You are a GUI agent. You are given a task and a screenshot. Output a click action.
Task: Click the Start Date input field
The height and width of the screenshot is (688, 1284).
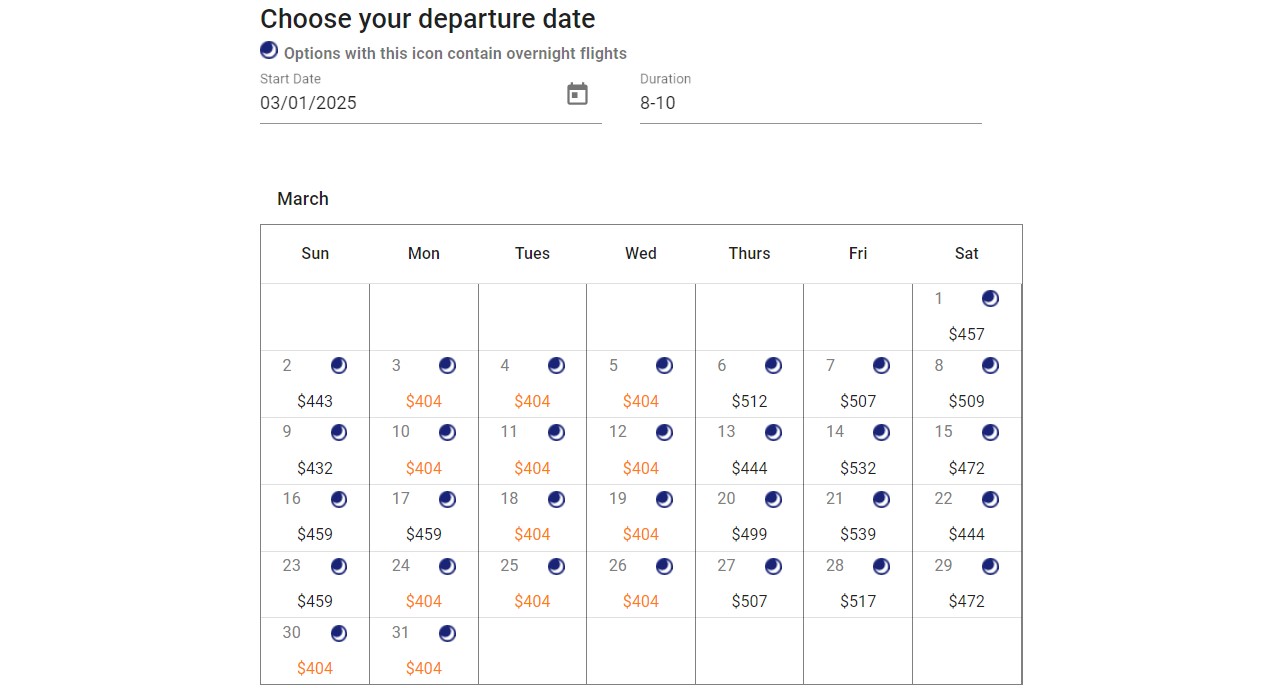(400, 103)
